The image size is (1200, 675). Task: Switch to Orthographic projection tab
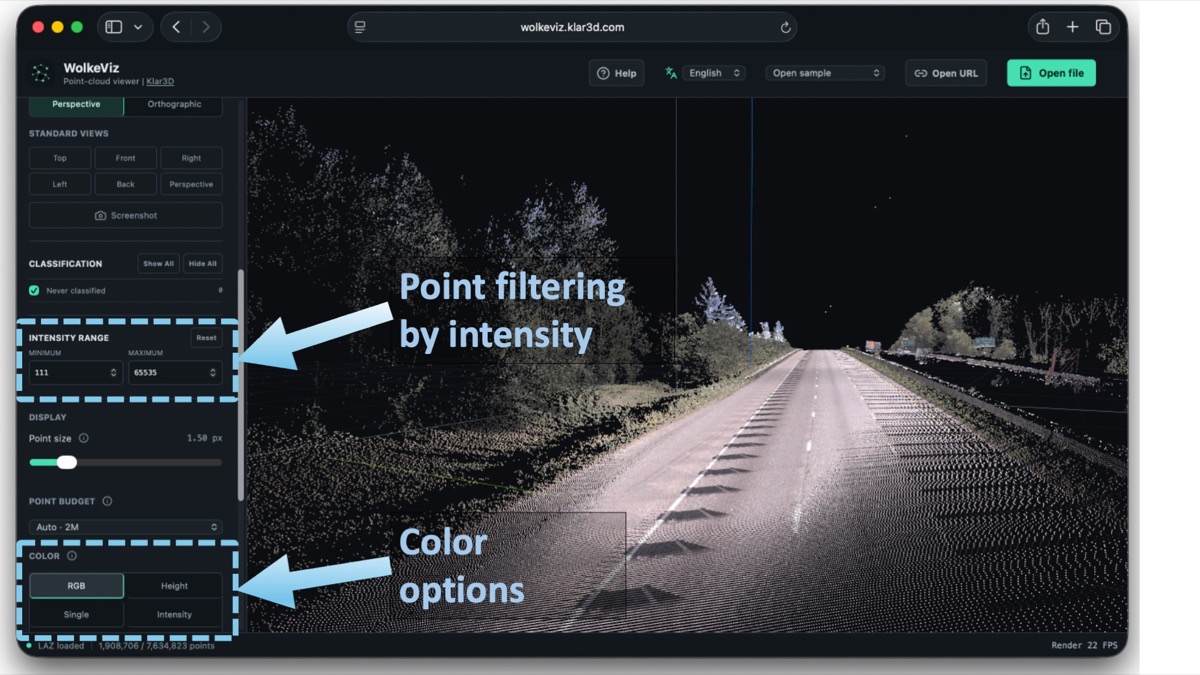click(x=174, y=104)
